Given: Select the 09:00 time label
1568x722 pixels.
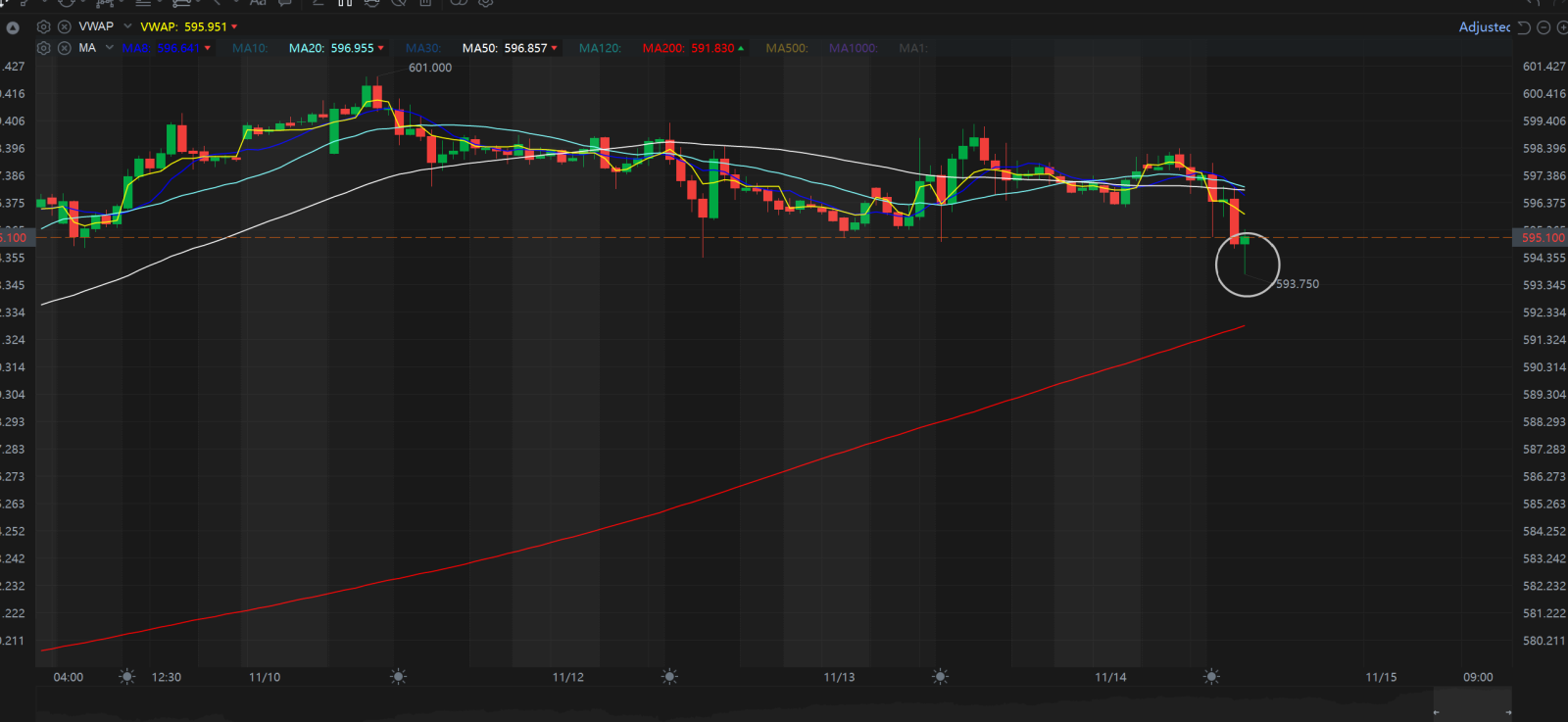Looking at the screenshot, I should 1478,678.
